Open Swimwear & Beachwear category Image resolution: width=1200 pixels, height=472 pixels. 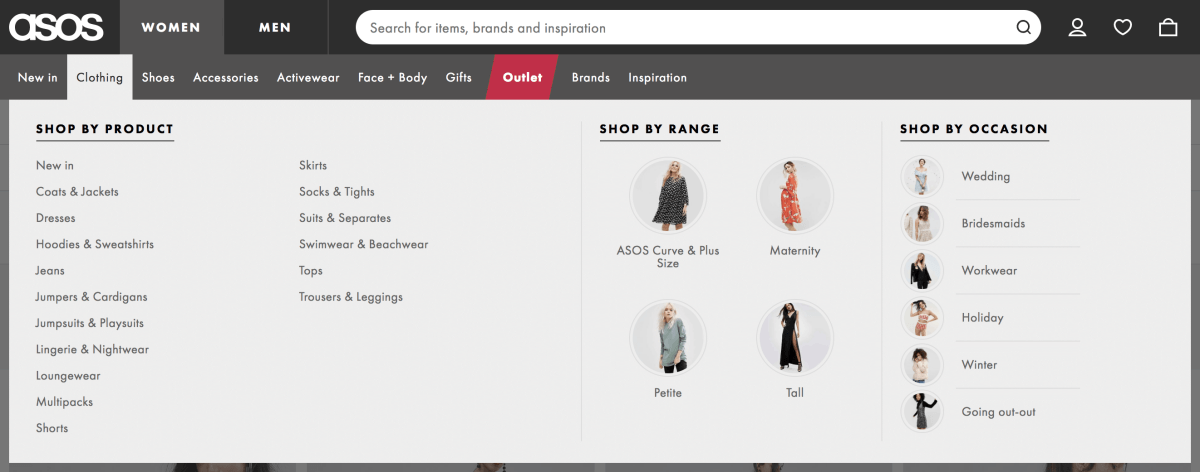pos(363,245)
